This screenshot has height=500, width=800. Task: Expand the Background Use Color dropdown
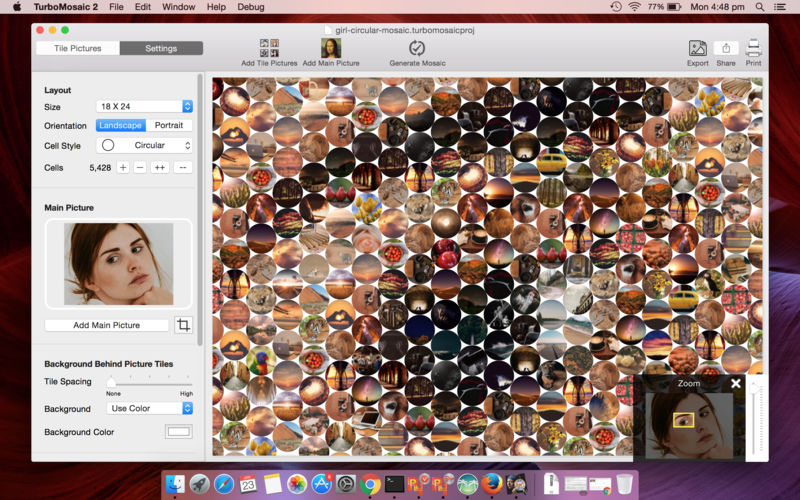click(x=149, y=408)
